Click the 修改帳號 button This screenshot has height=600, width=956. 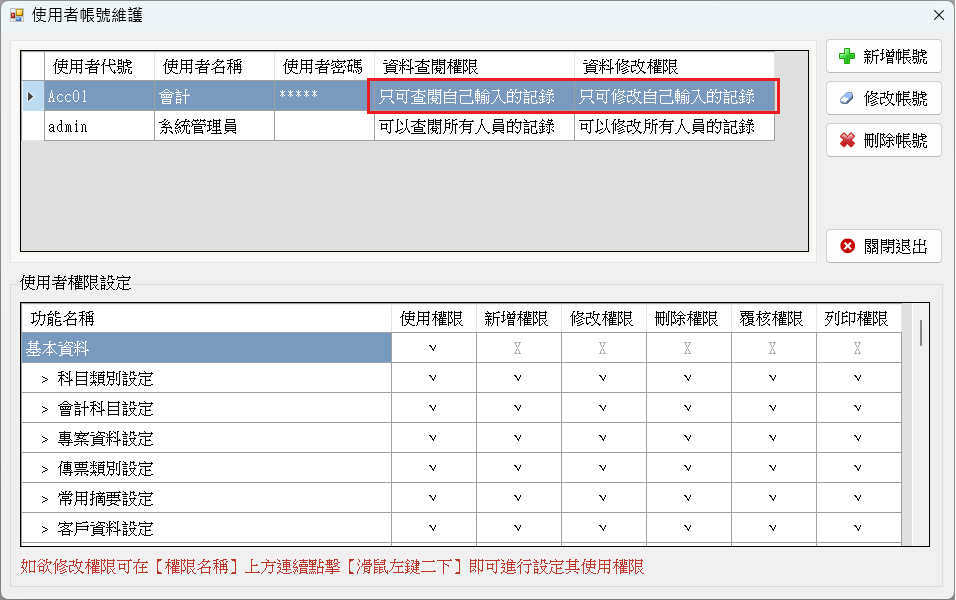883,98
